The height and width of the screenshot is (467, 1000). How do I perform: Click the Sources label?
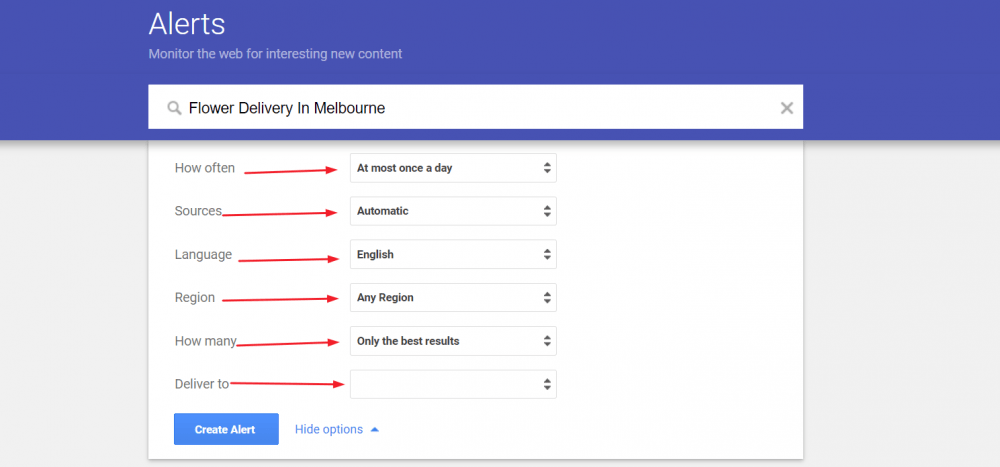(x=198, y=211)
